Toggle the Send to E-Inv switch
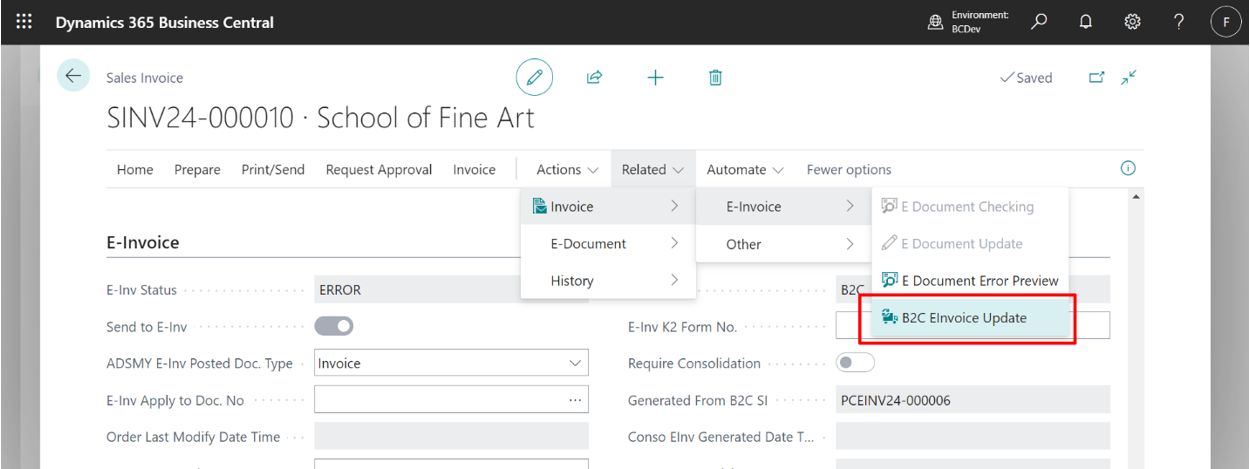 point(334,326)
